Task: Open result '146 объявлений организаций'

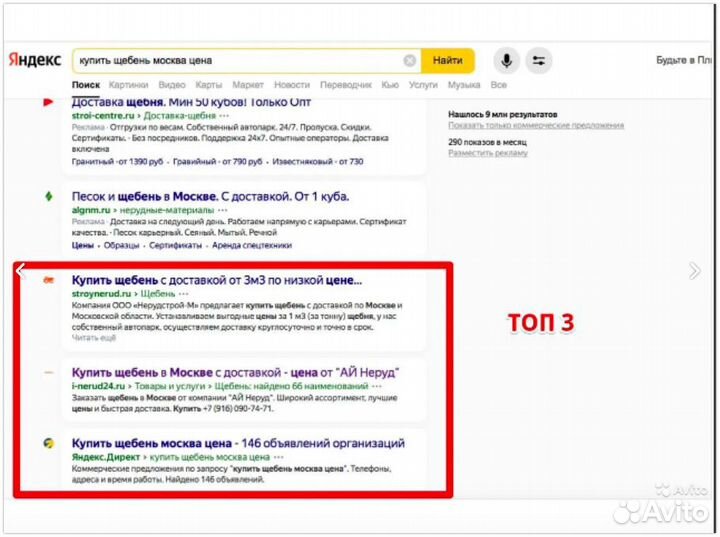Action: 238,443
